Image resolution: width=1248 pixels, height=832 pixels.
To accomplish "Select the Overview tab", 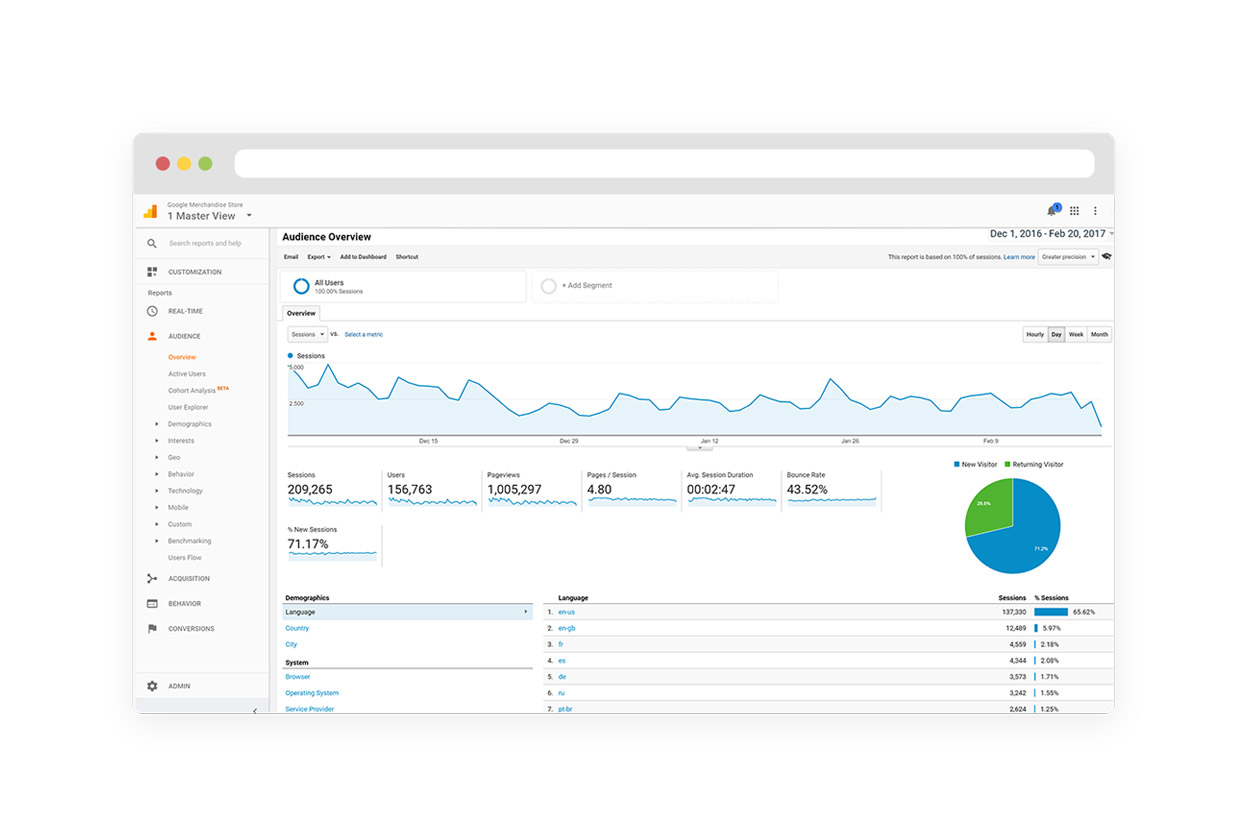I will [301, 313].
